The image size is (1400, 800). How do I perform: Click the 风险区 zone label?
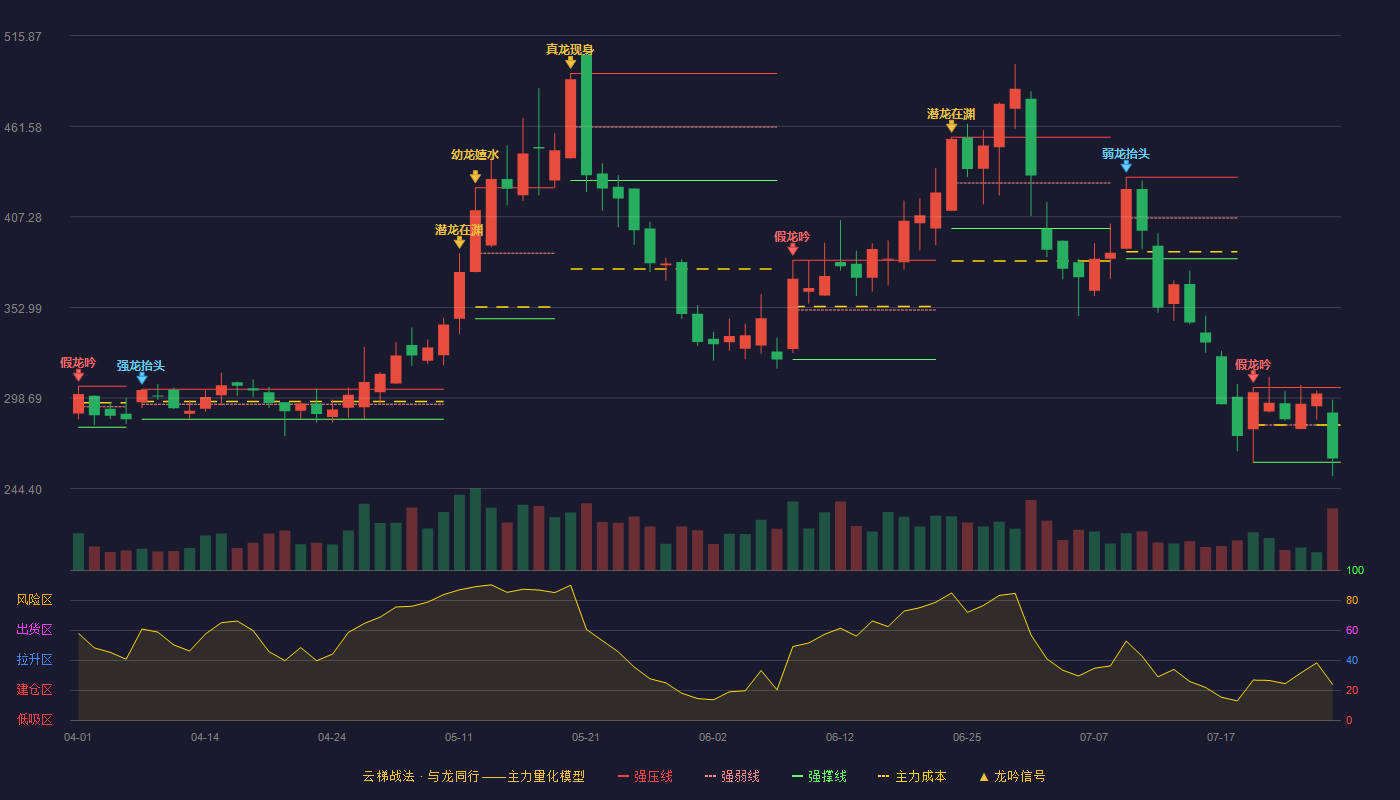coord(34,600)
